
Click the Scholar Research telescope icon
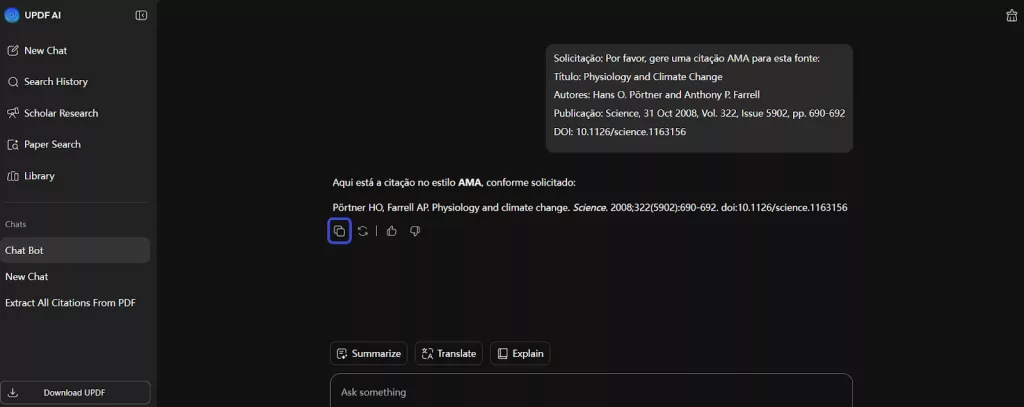[x=12, y=113]
